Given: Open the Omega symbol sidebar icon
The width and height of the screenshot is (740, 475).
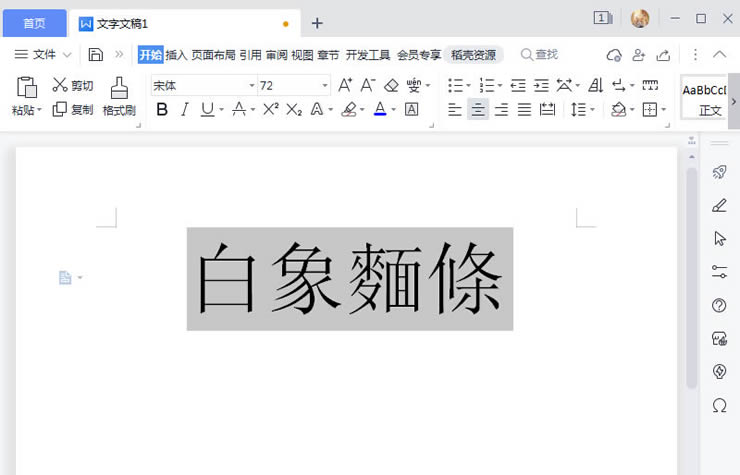Looking at the screenshot, I should click(719, 405).
